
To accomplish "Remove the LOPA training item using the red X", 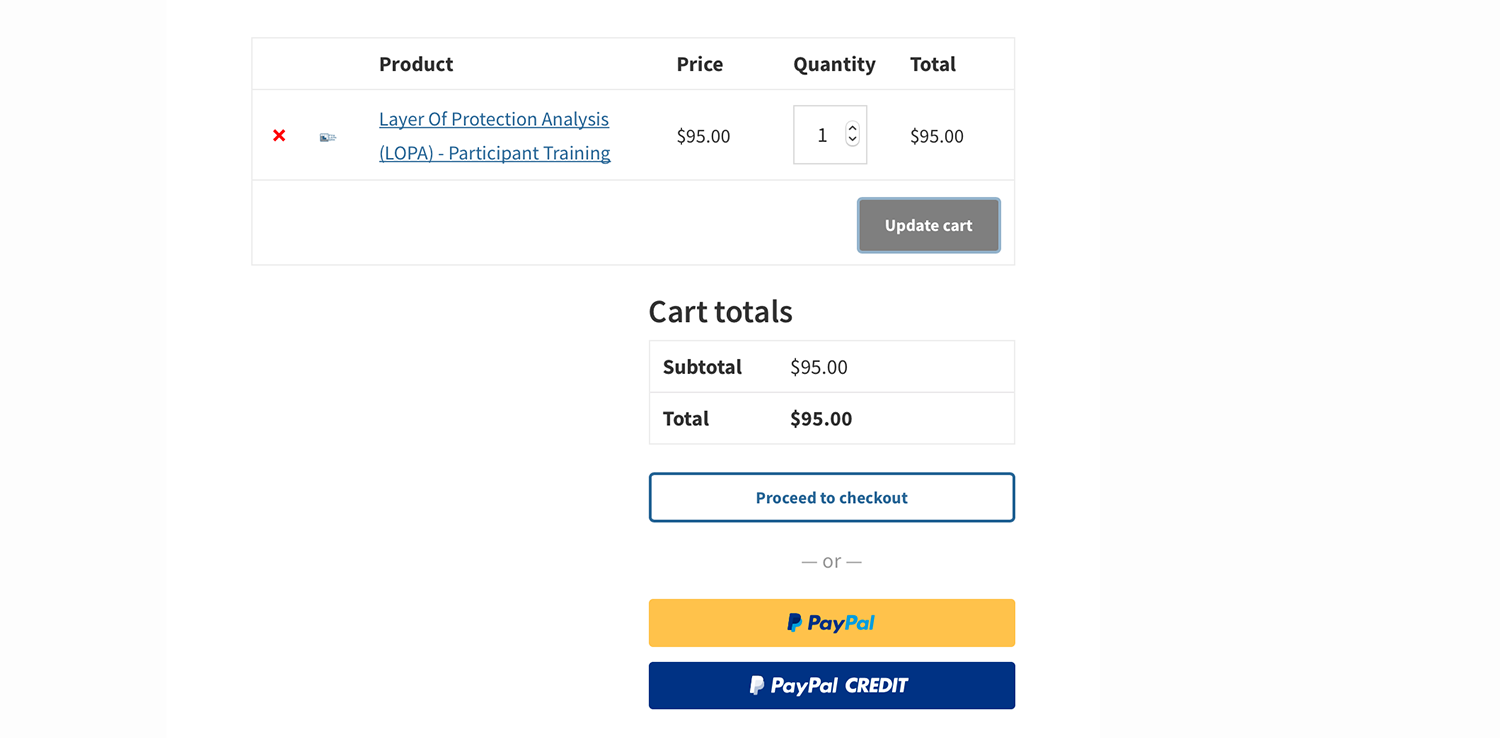I will 279,135.
